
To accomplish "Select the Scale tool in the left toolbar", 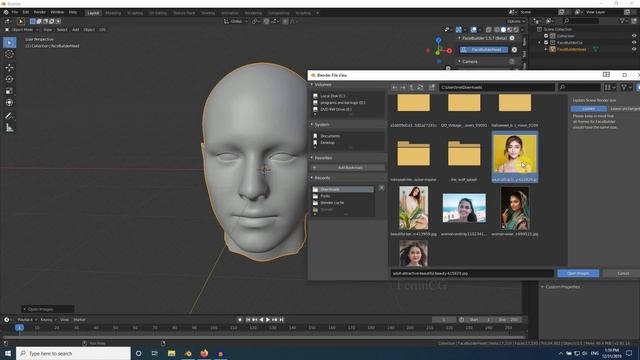I will coord(9,91).
